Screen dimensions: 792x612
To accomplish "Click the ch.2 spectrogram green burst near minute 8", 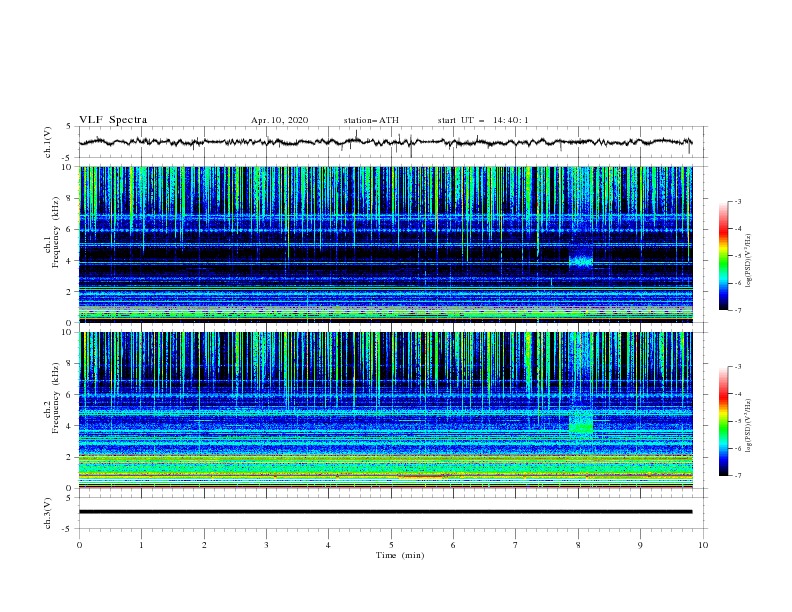I will (581, 423).
